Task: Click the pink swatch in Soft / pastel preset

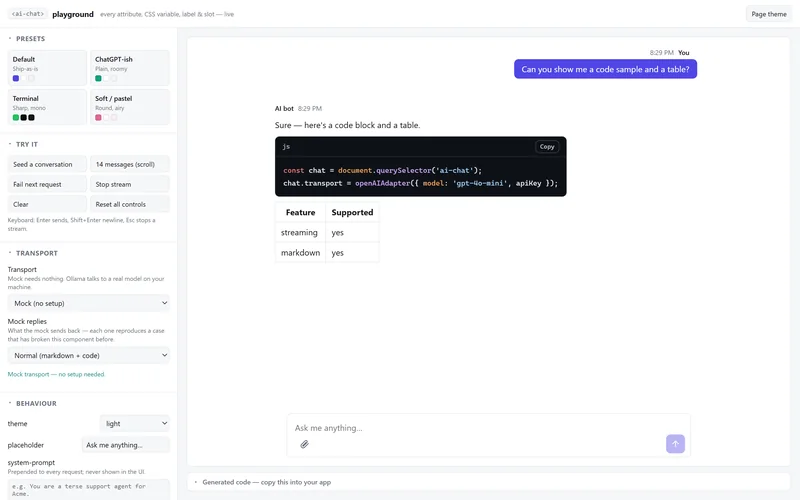Action: [x=98, y=118]
